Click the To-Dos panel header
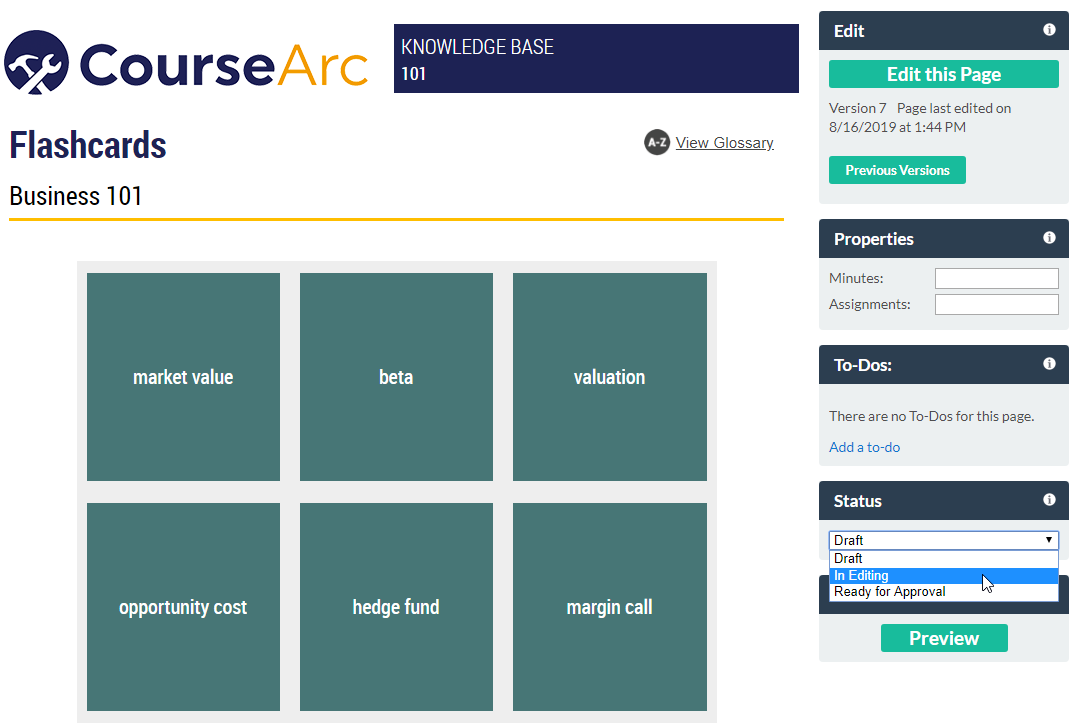 pos(943,364)
